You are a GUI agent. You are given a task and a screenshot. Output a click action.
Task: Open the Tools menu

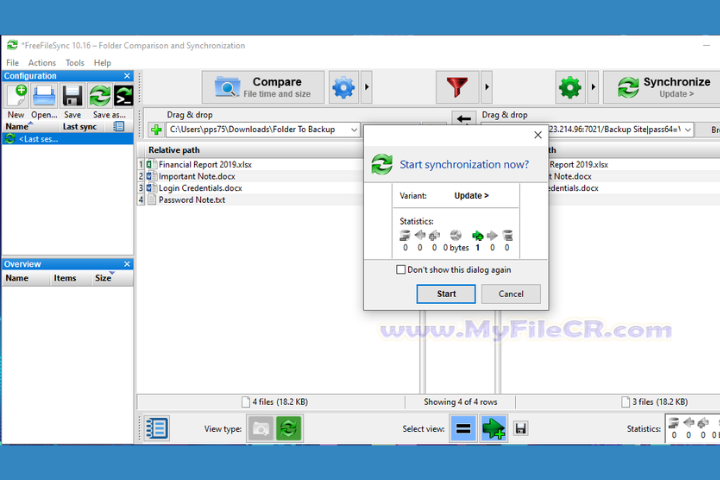[75, 63]
